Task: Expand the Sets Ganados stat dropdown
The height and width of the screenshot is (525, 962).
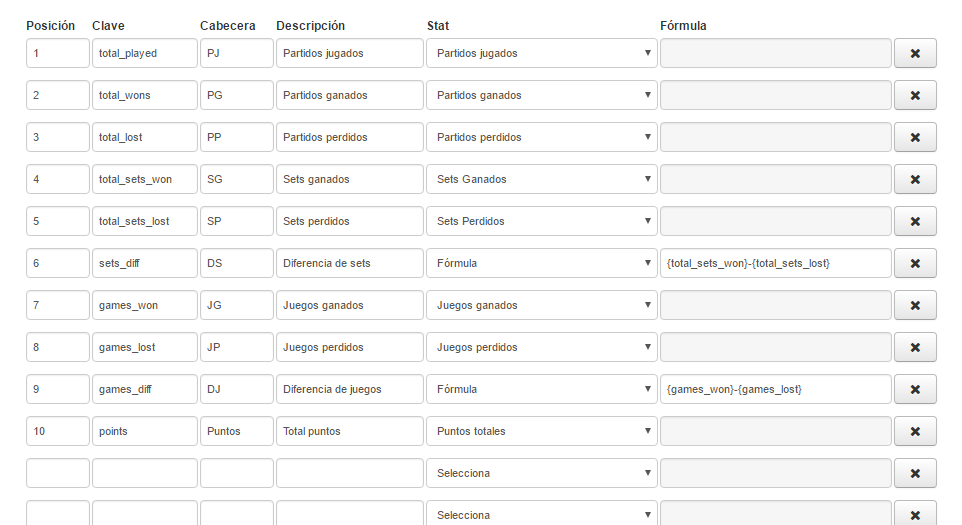Action: click(542, 179)
